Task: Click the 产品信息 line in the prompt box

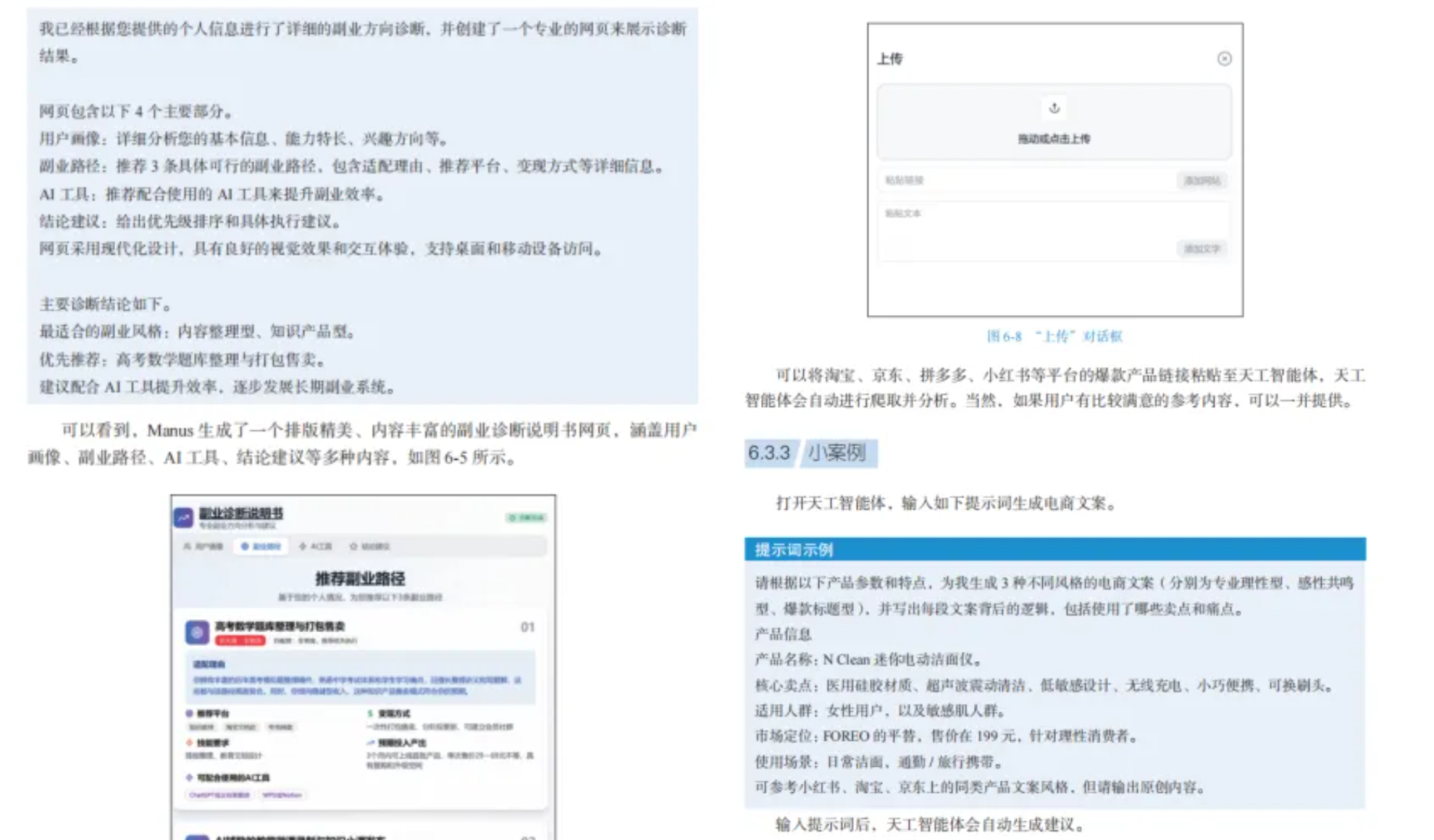Action: click(x=783, y=634)
